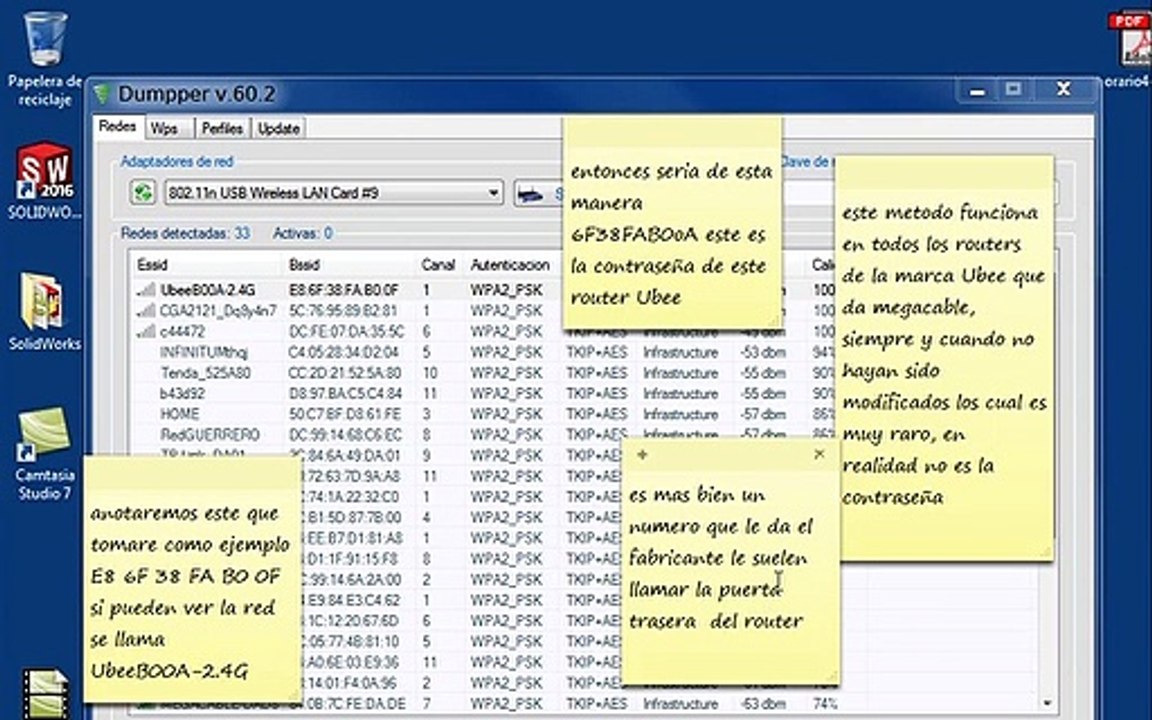Click the sticky note reading 'este metodo funciona'
The width and height of the screenshot is (1152, 720).
tap(944, 357)
